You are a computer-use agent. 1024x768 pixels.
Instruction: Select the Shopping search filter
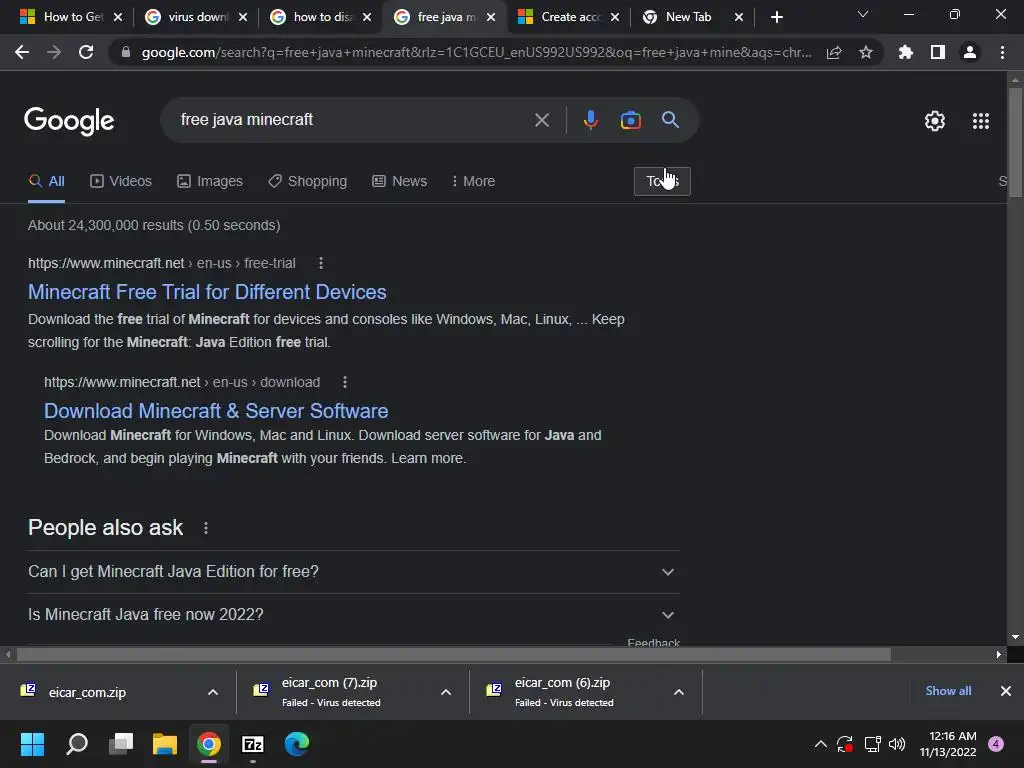pos(308,181)
